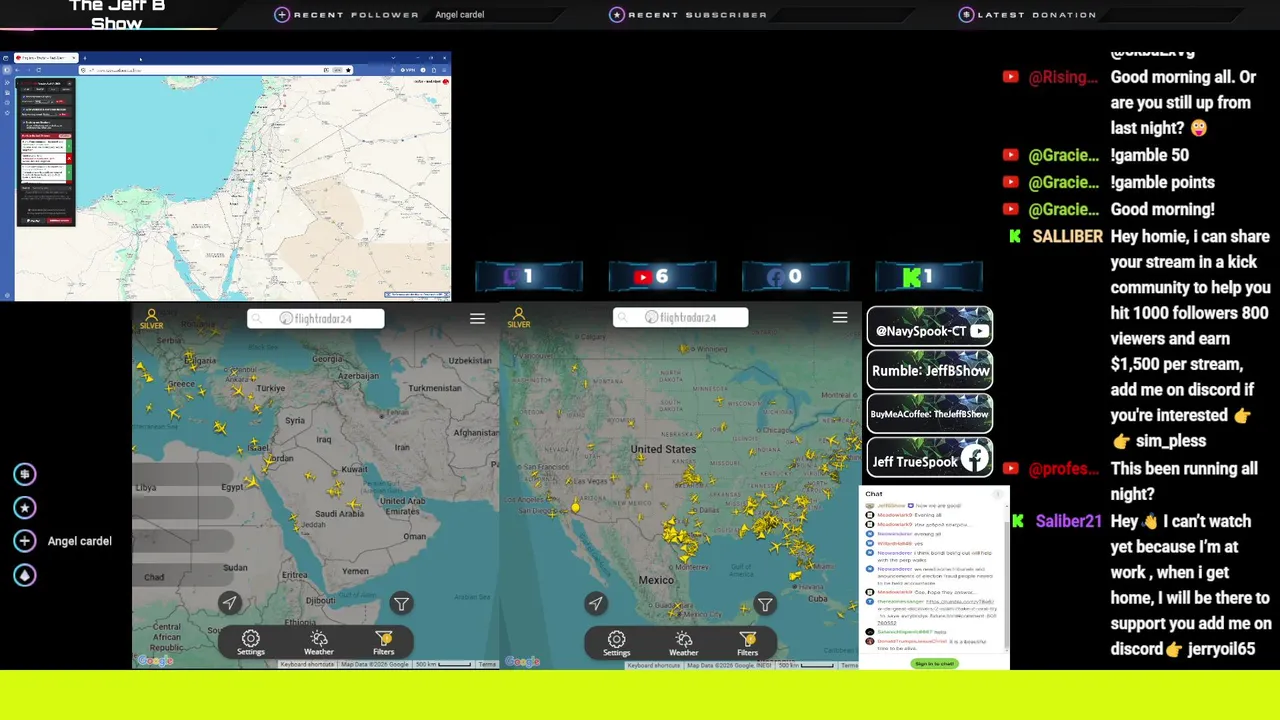Open Weather on the Middle East map toolbar
Image resolution: width=1280 pixels, height=720 pixels.
[319, 643]
